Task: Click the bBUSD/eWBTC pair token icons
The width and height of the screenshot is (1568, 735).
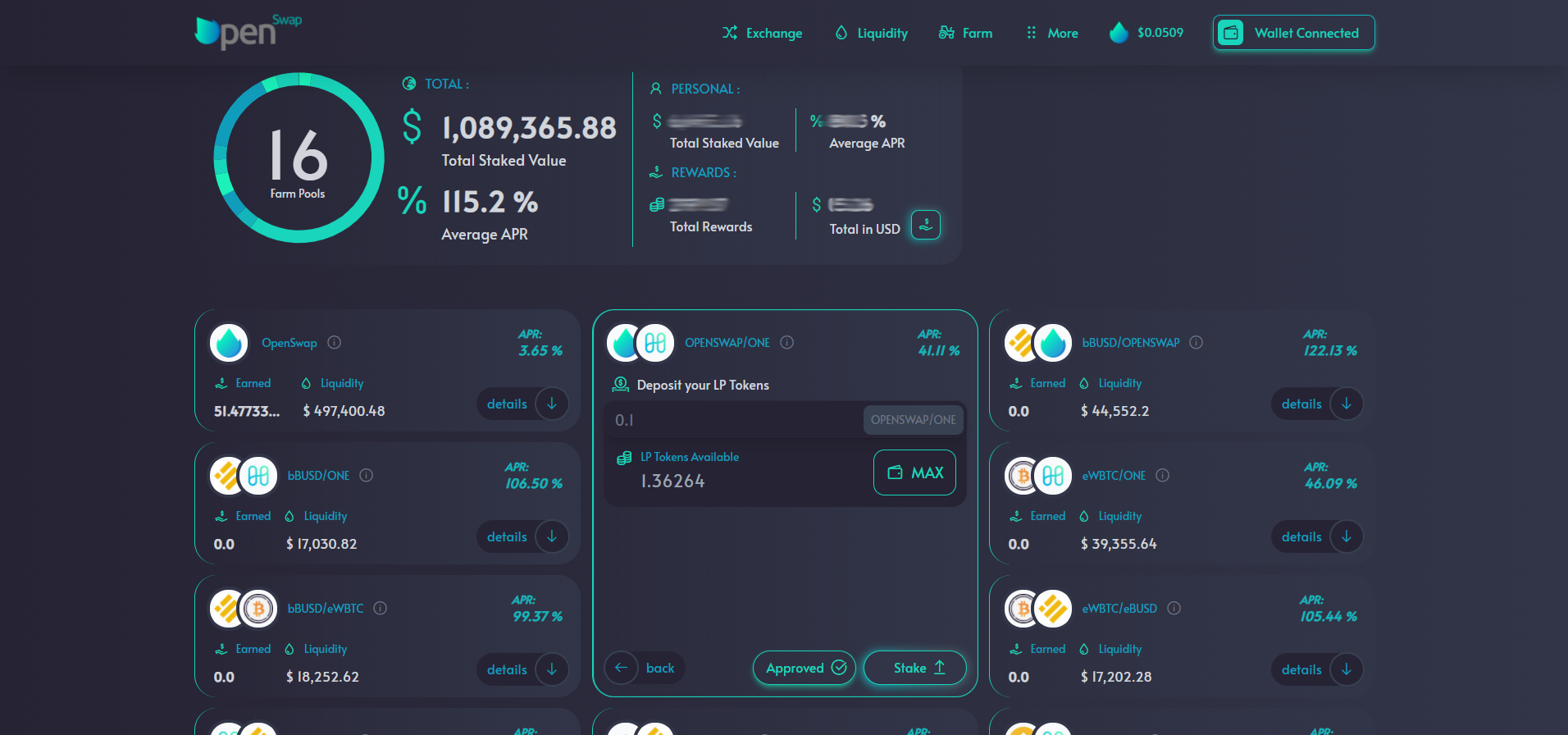Action: [x=244, y=609]
